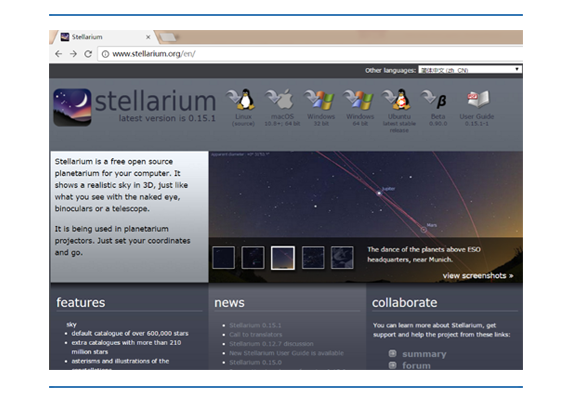Switch to the Stellarium browser tab
Image resolution: width=581 pixels, height=403 pixels.
click(104, 37)
